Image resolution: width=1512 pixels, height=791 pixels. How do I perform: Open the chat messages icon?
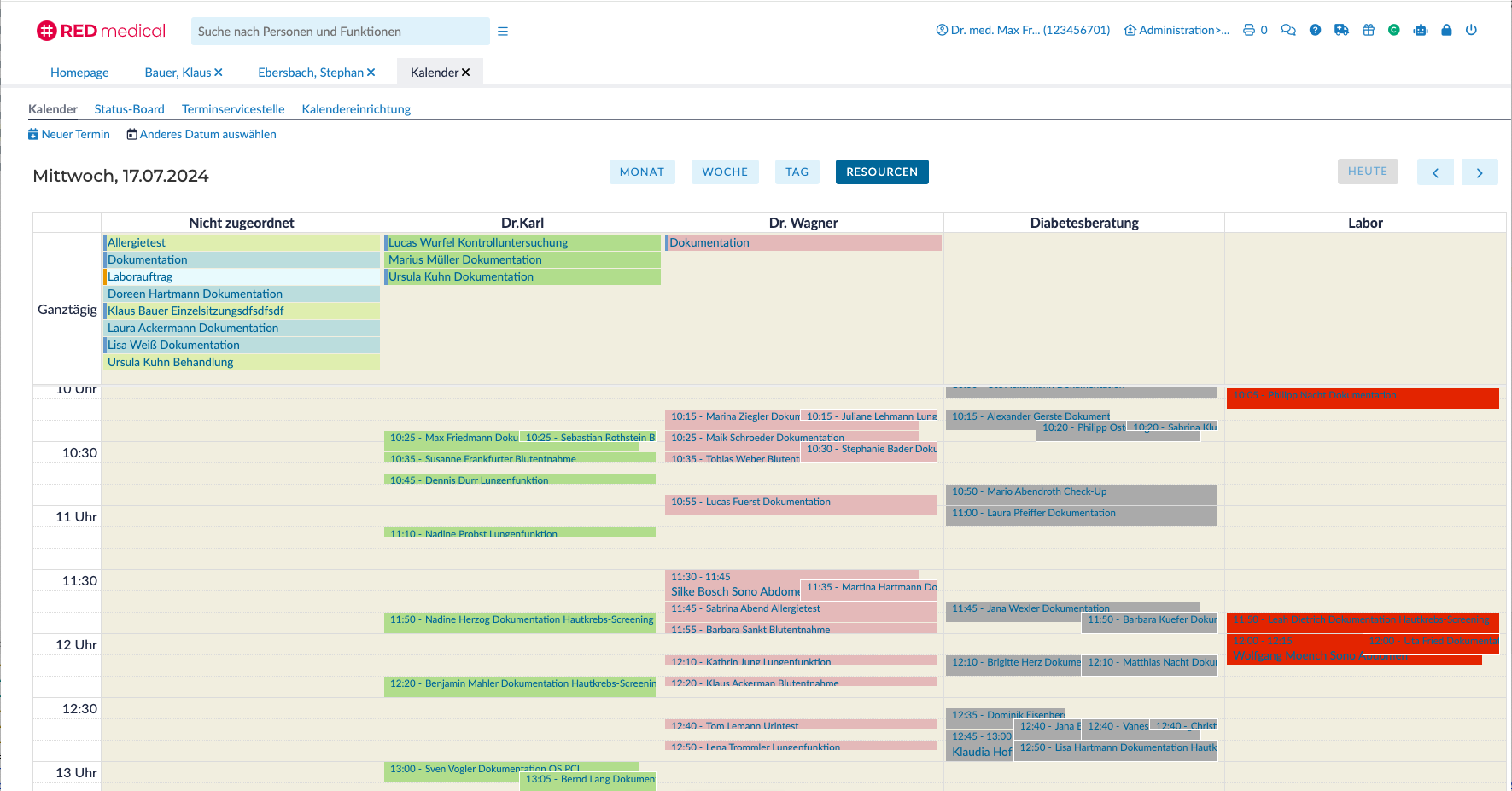point(1288,30)
